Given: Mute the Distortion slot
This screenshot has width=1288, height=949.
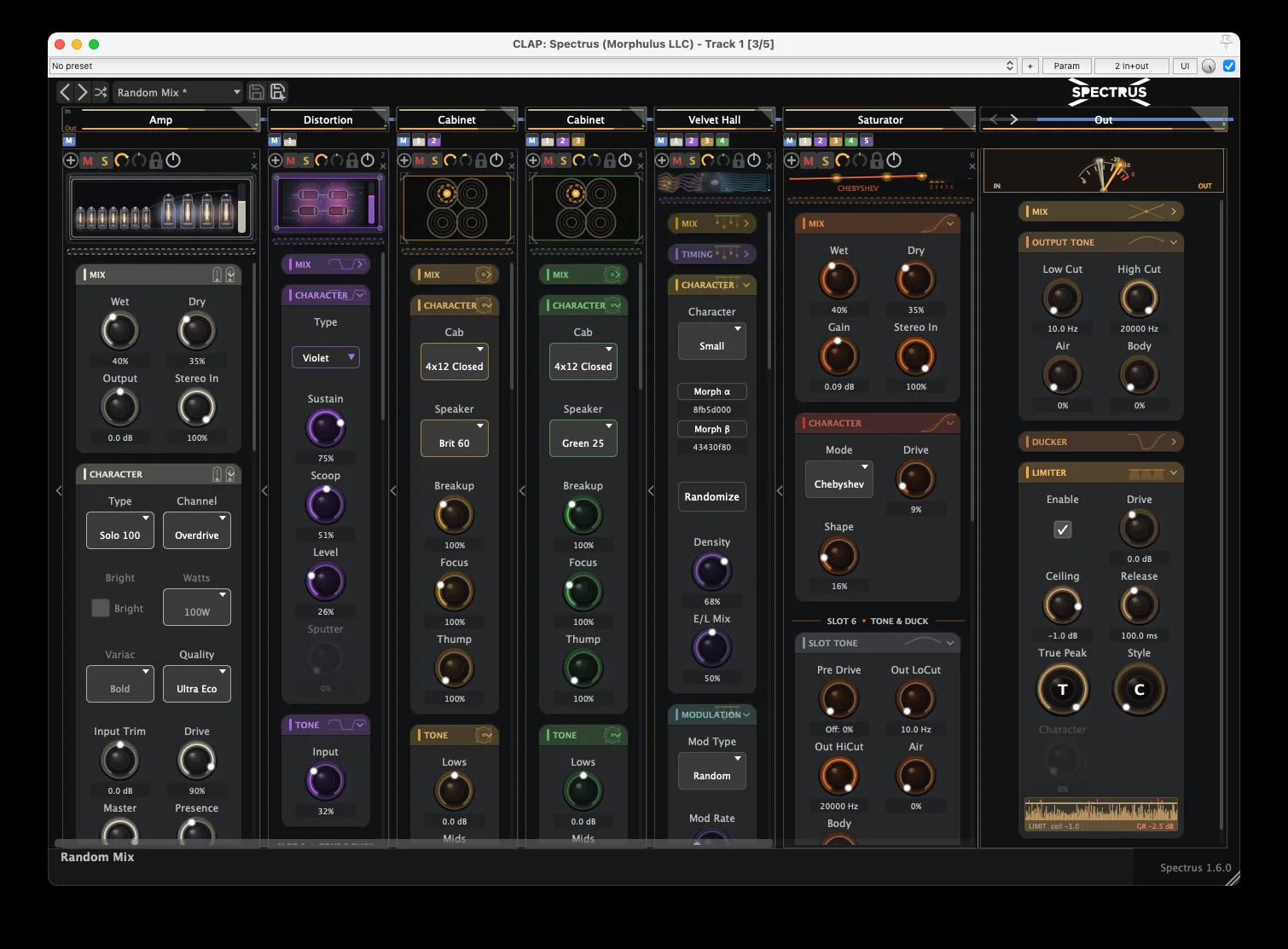Looking at the screenshot, I should coord(291,160).
